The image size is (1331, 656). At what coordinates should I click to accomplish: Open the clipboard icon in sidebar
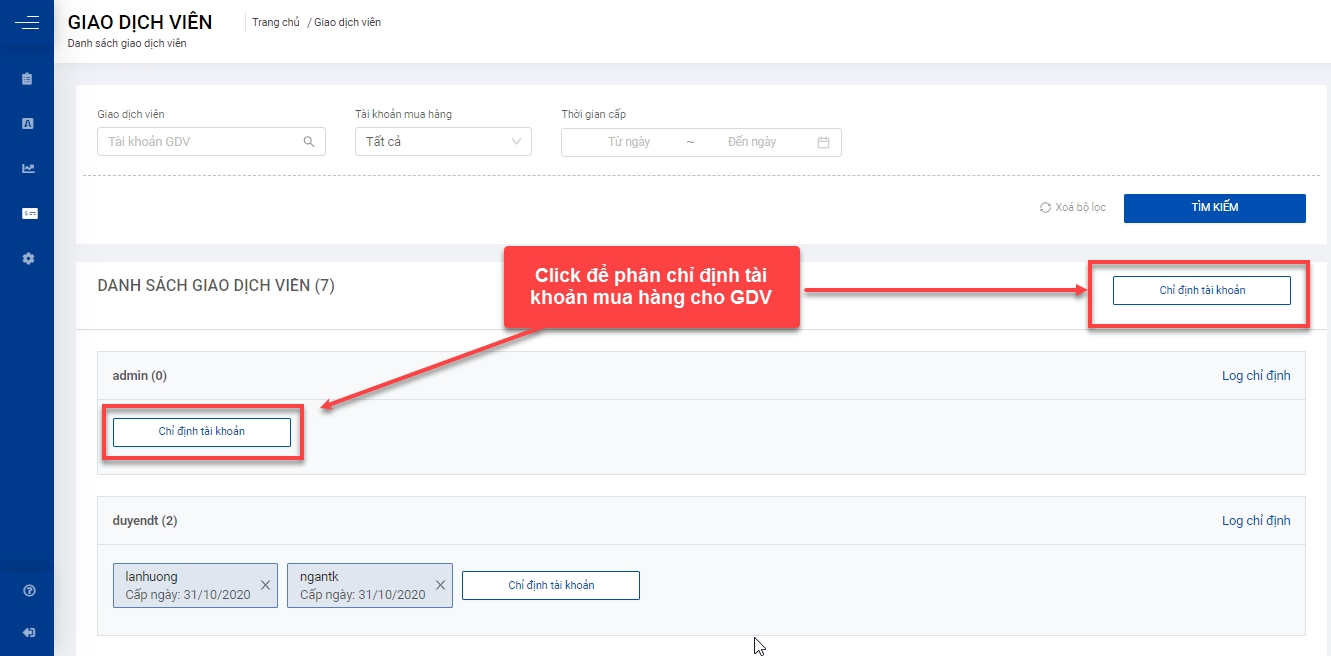tap(28, 79)
